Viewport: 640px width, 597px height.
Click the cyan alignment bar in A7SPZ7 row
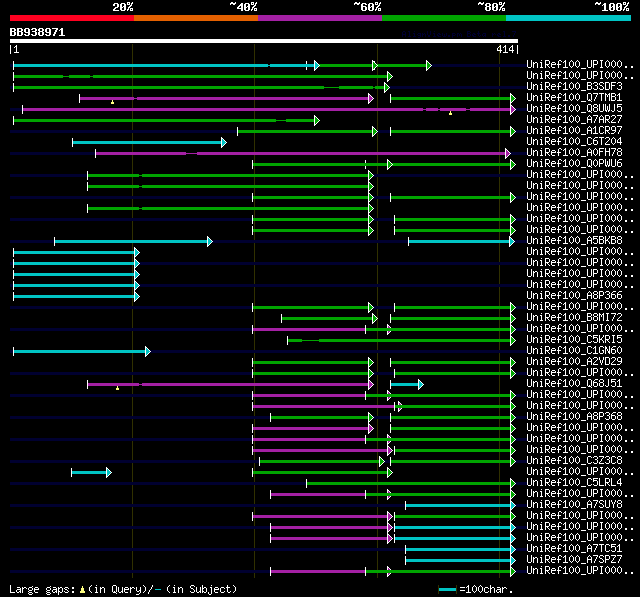pyautogui.click(x=460, y=561)
